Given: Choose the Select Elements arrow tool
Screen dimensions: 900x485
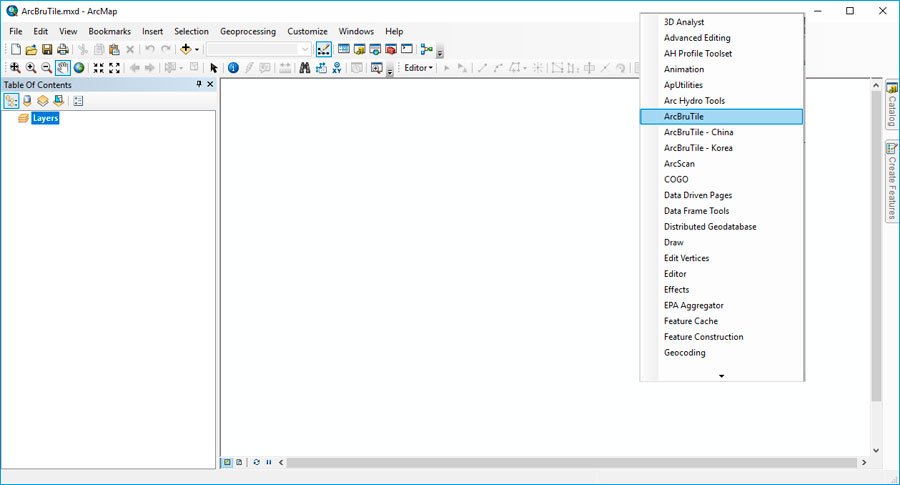Looking at the screenshot, I should tap(214, 68).
